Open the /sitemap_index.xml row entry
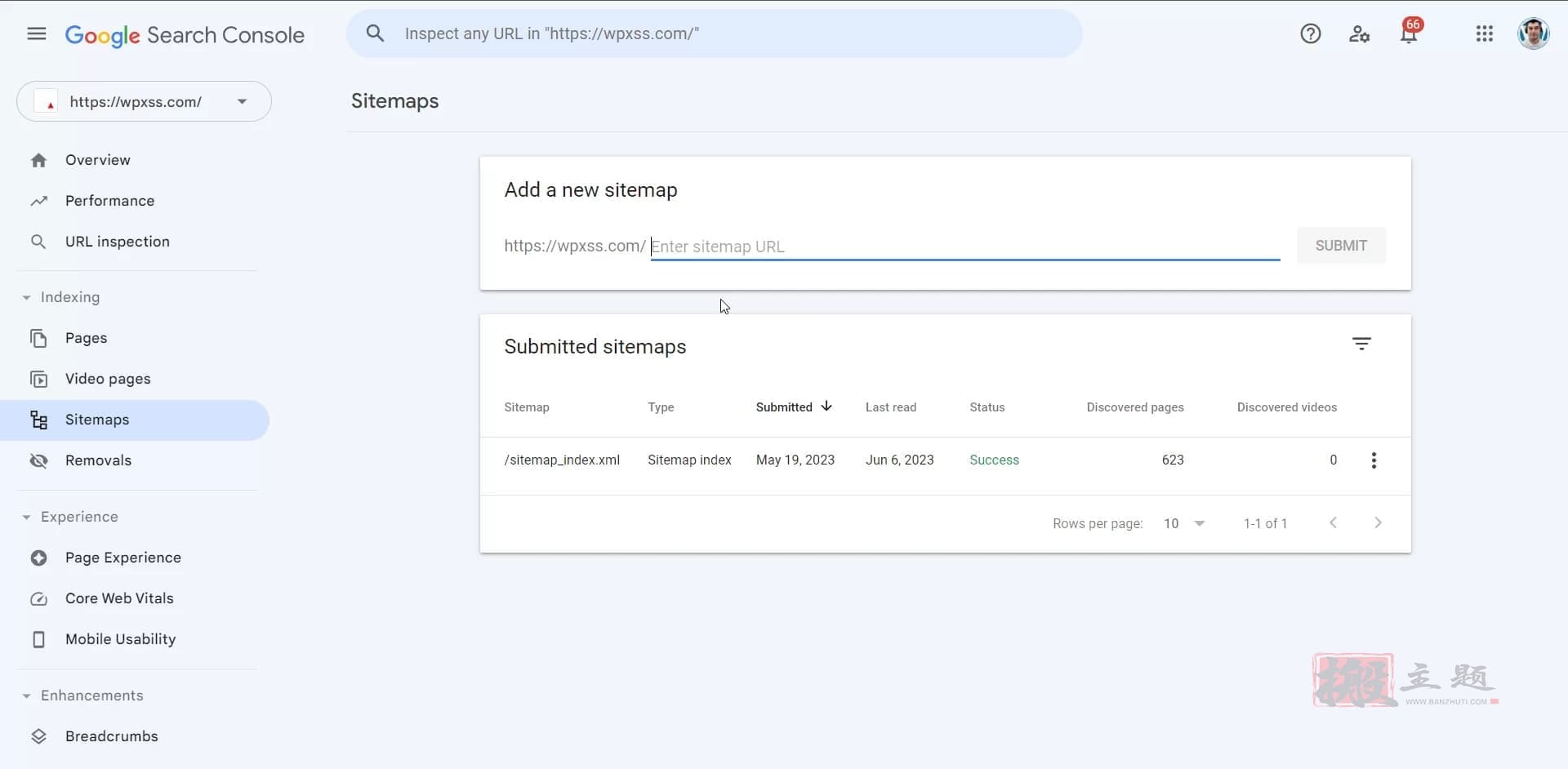This screenshot has height=769, width=1568. 562,460
